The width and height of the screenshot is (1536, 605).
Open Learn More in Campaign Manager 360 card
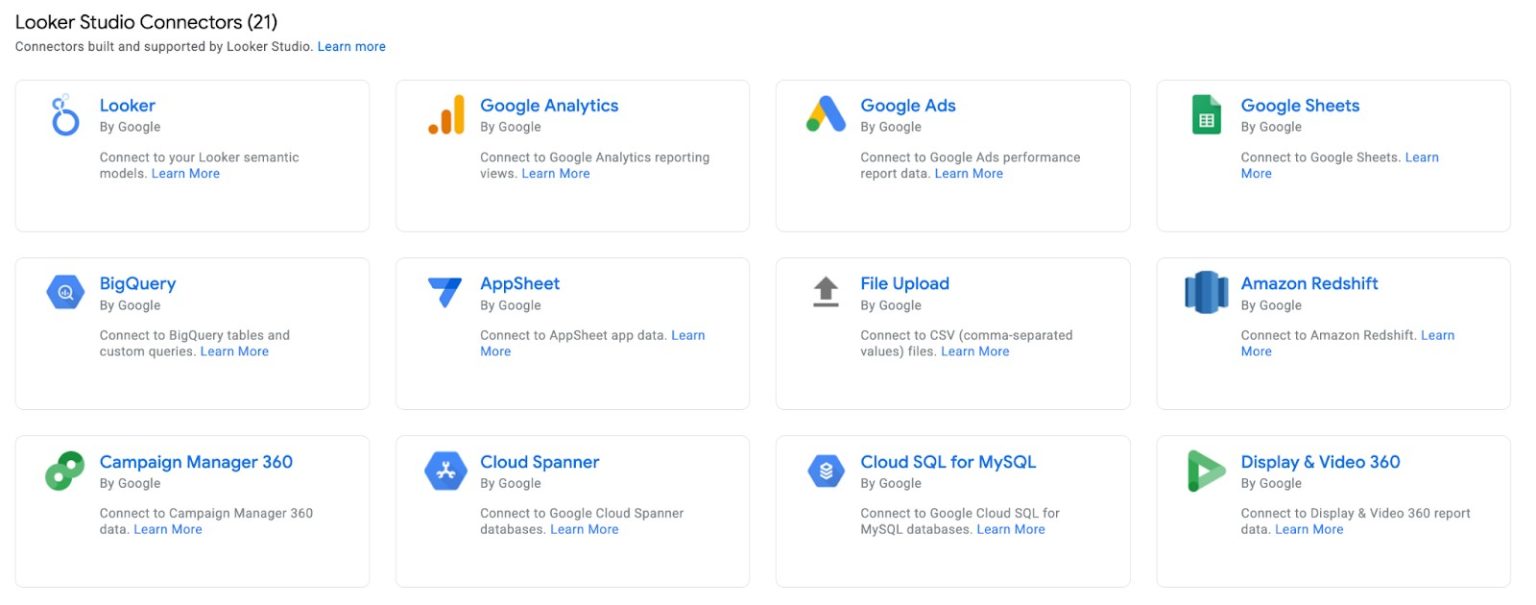(168, 530)
